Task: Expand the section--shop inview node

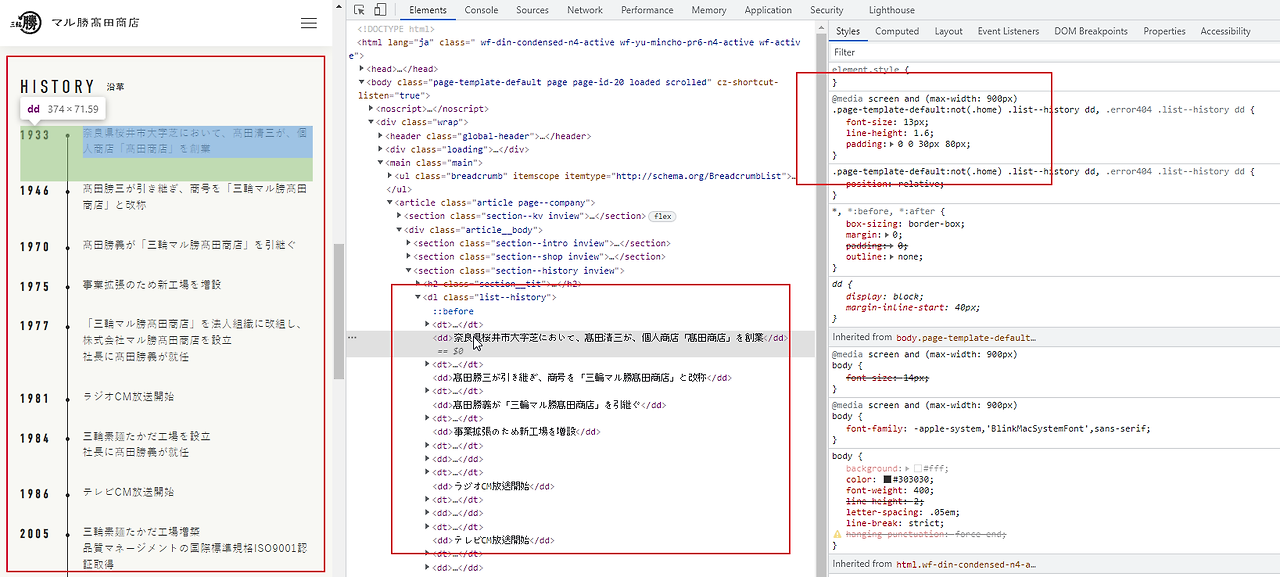Action: pyautogui.click(x=410, y=257)
